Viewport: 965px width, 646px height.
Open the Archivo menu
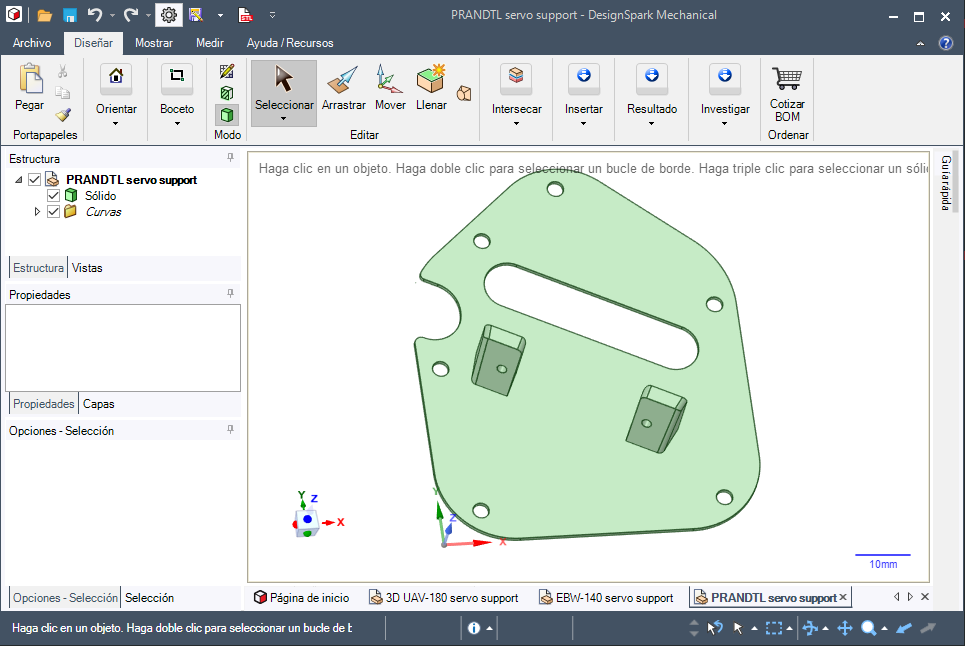point(32,43)
